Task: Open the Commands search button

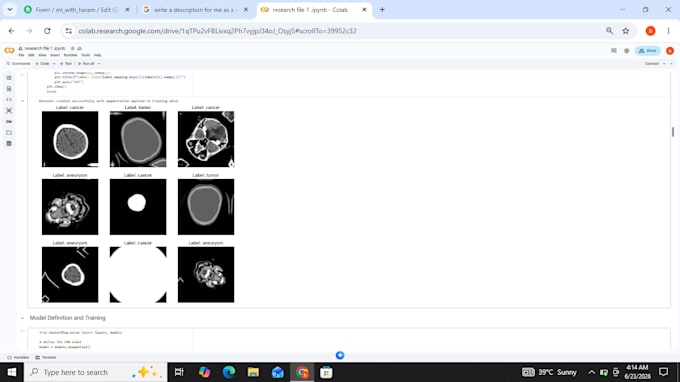Action: (19, 64)
